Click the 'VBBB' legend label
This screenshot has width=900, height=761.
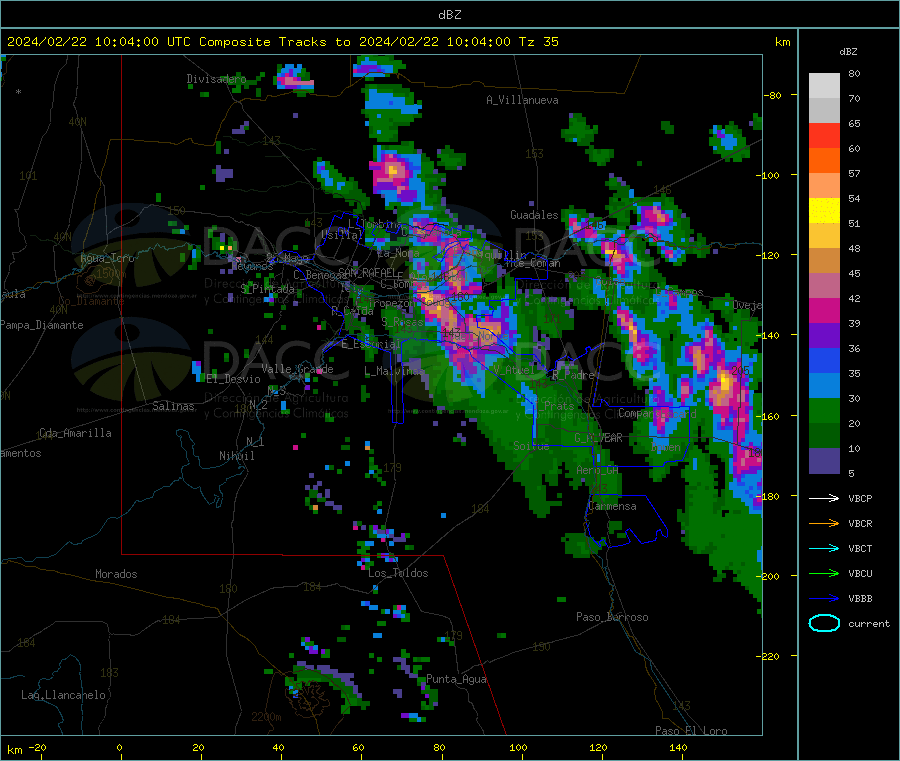pos(860,599)
